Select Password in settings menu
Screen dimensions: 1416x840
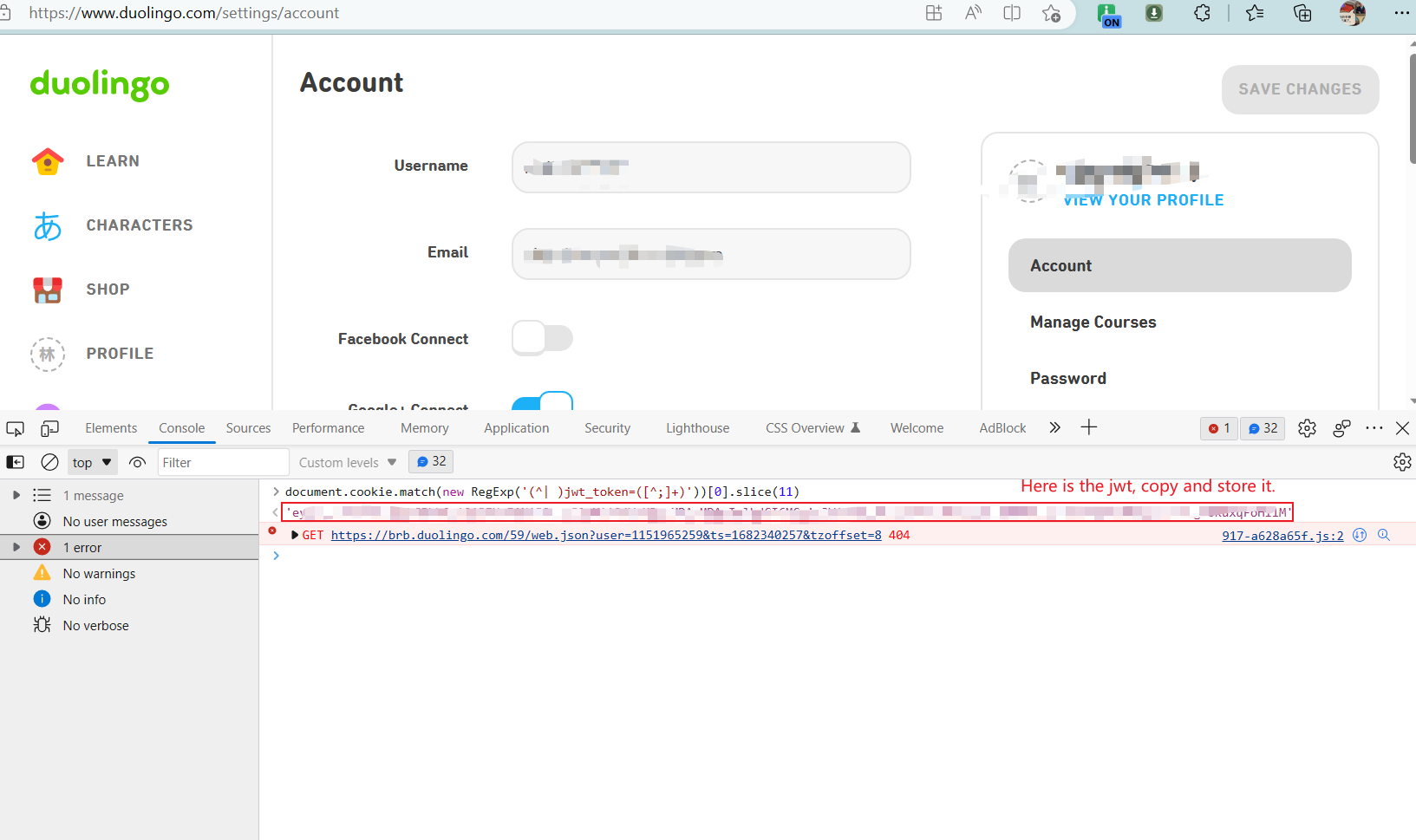(1067, 379)
